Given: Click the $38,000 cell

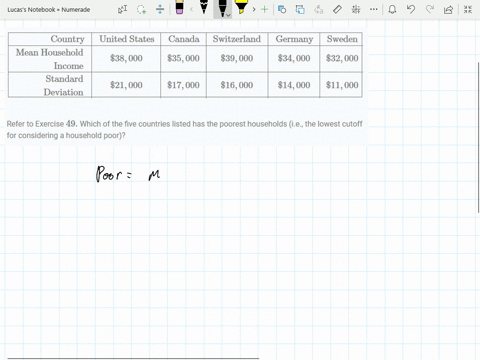Looking at the screenshot, I should click(x=126, y=58).
